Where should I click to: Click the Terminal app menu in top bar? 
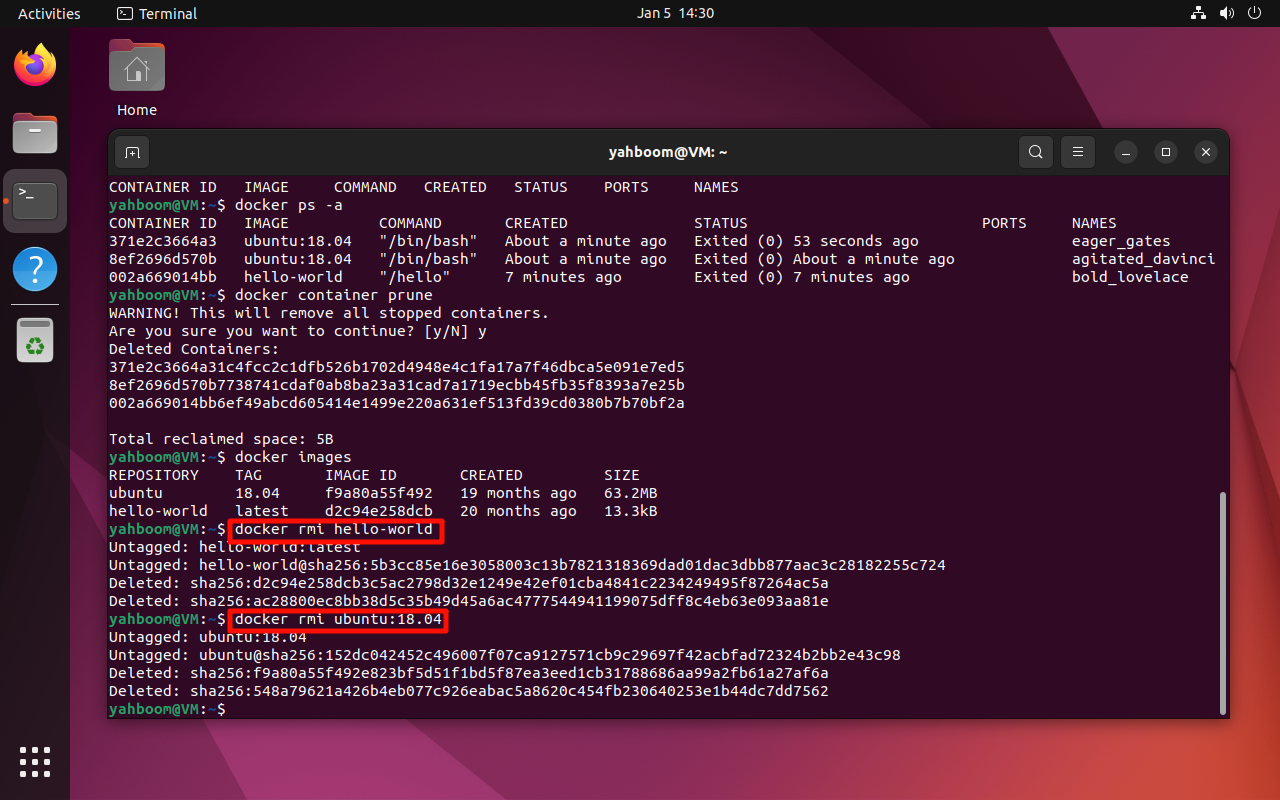[x=156, y=13]
